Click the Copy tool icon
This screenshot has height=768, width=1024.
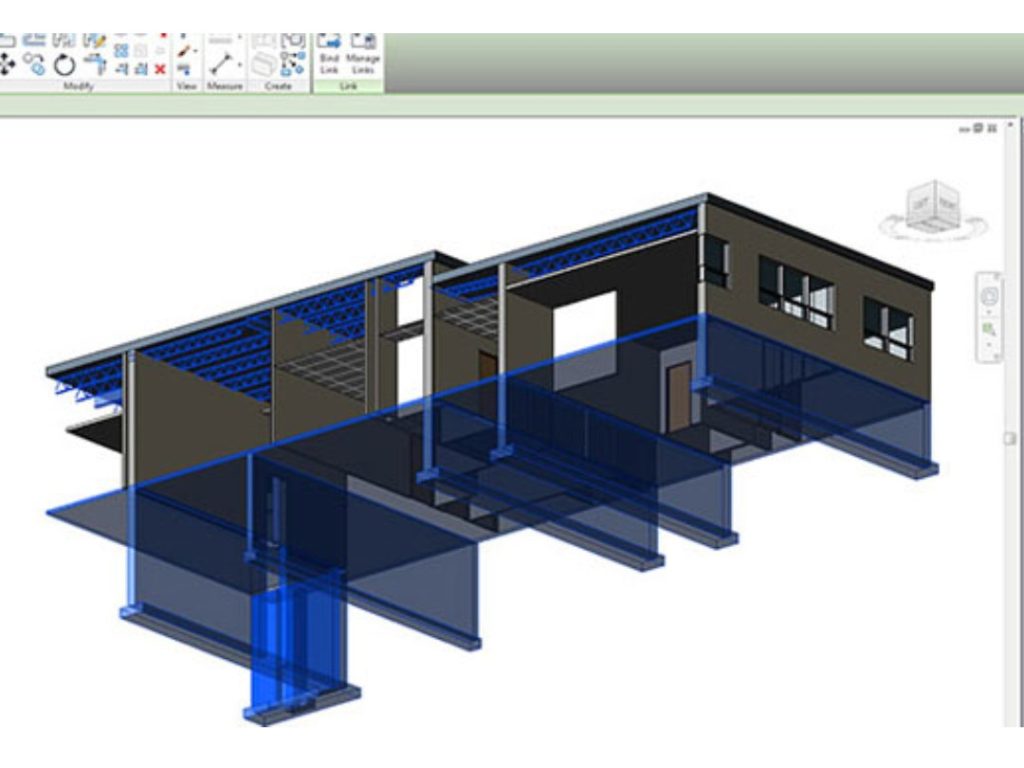(x=35, y=65)
